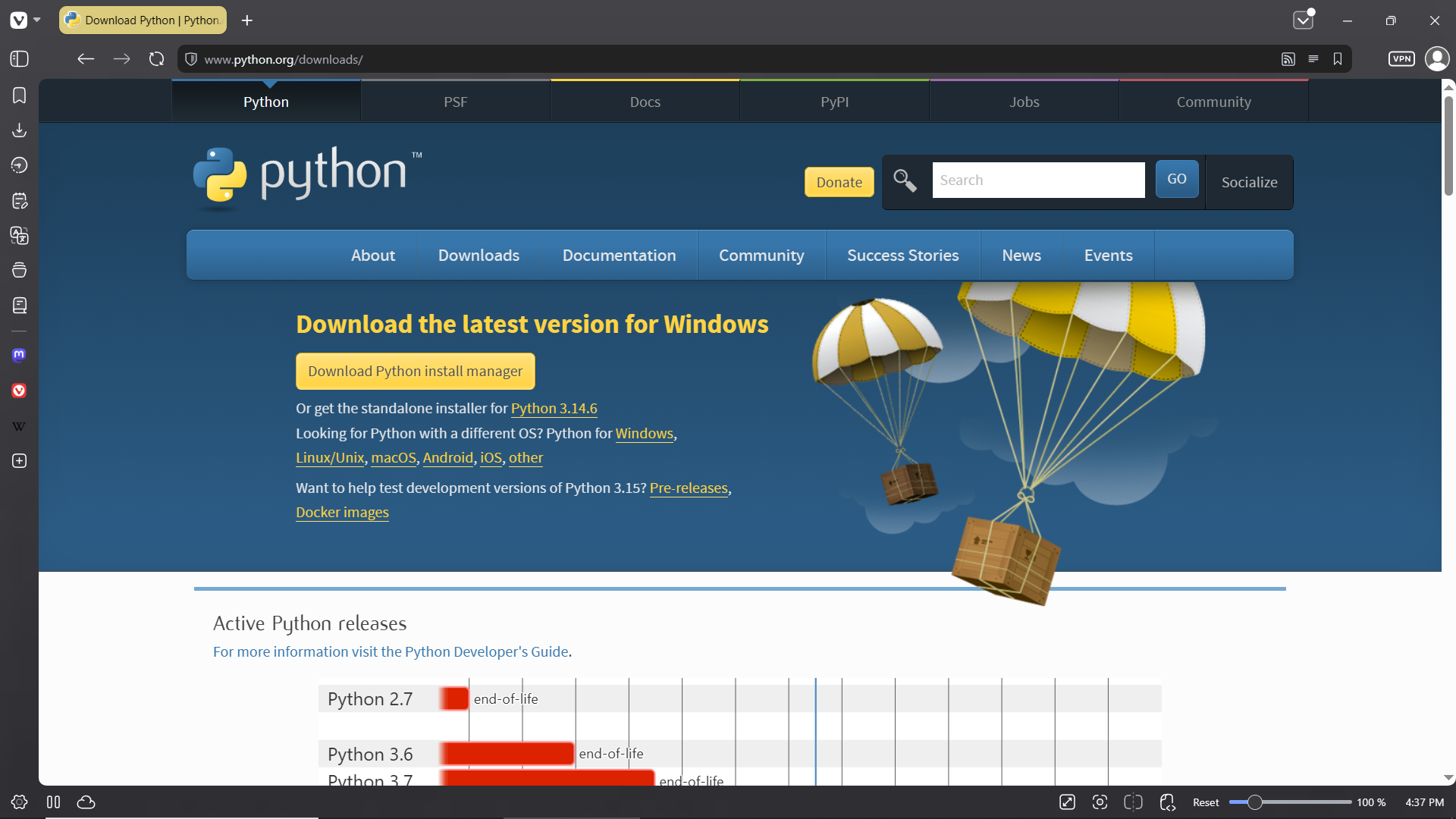Toggle the side panel visibility

click(x=20, y=59)
